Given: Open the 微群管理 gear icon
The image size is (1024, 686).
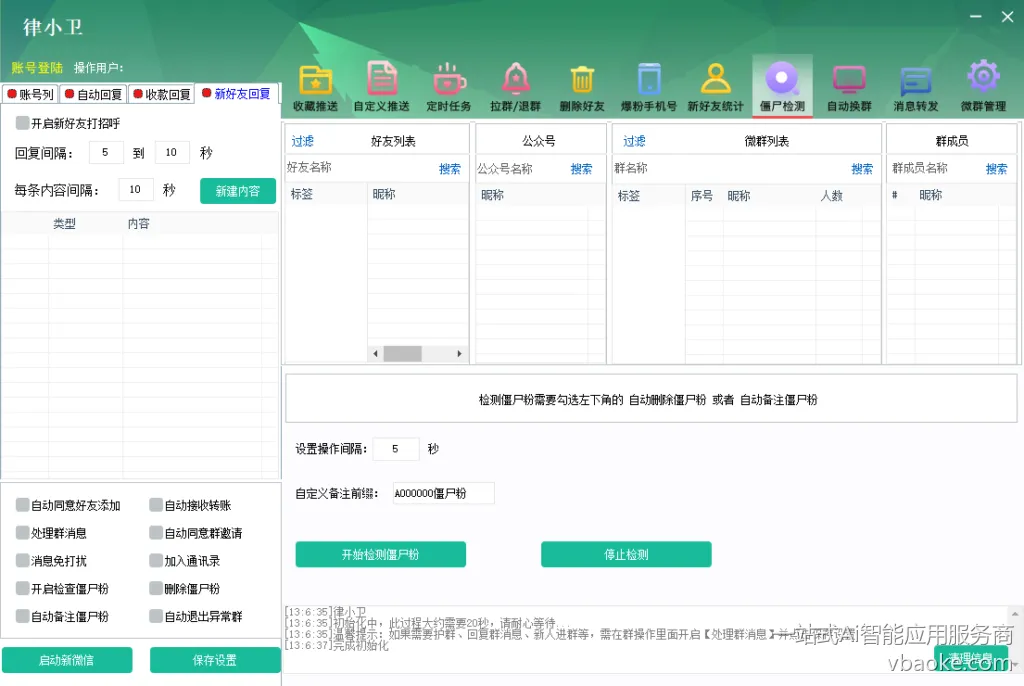Looking at the screenshot, I should (x=984, y=77).
